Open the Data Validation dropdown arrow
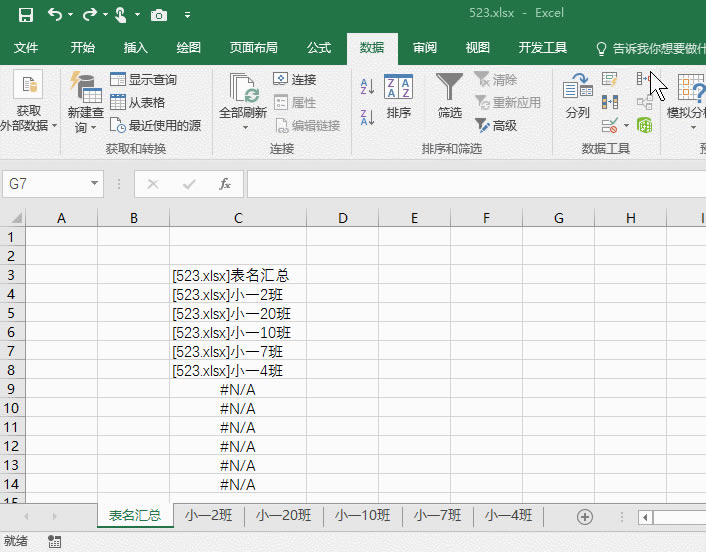706x552 pixels. (626, 126)
